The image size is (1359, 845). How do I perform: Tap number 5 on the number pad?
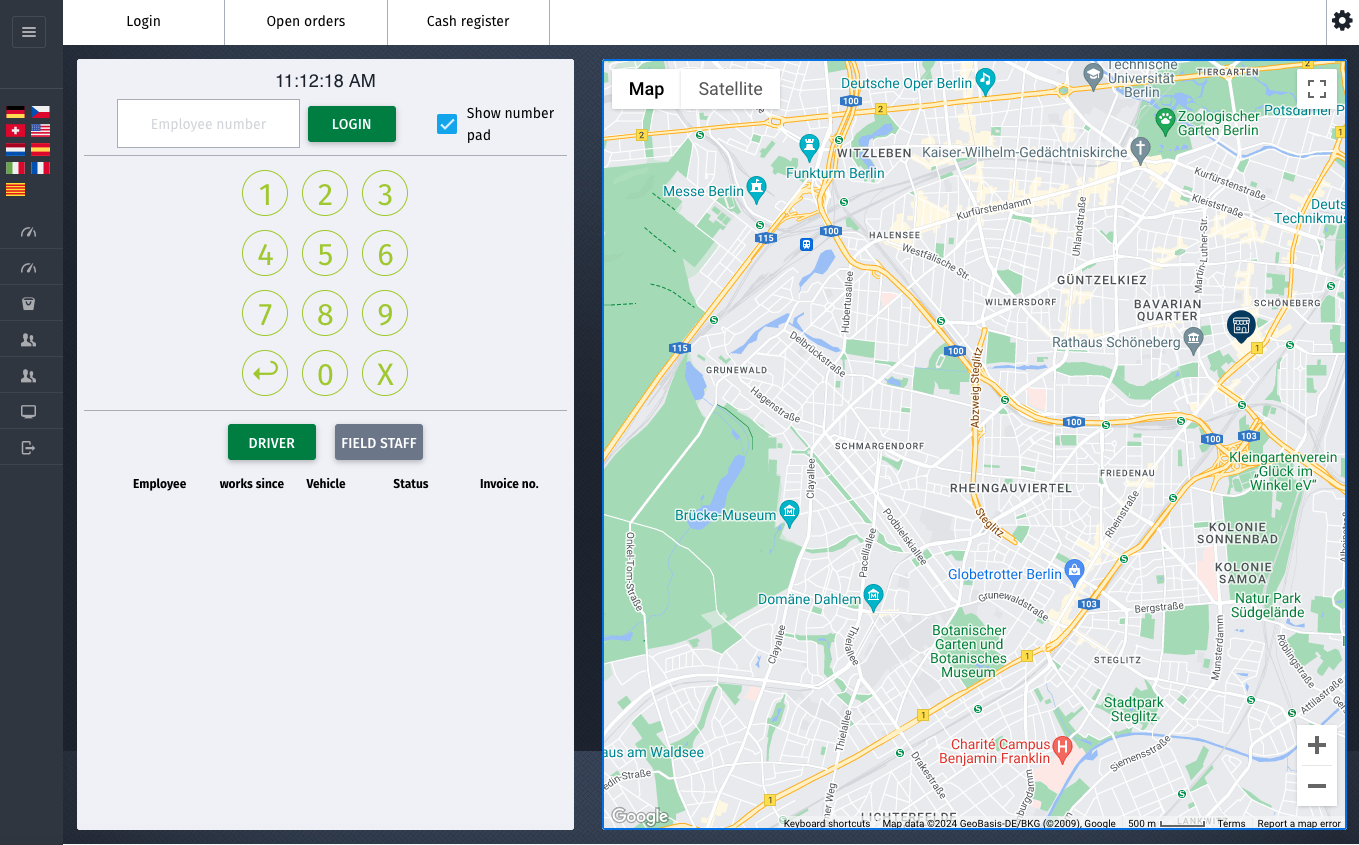coord(325,254)
